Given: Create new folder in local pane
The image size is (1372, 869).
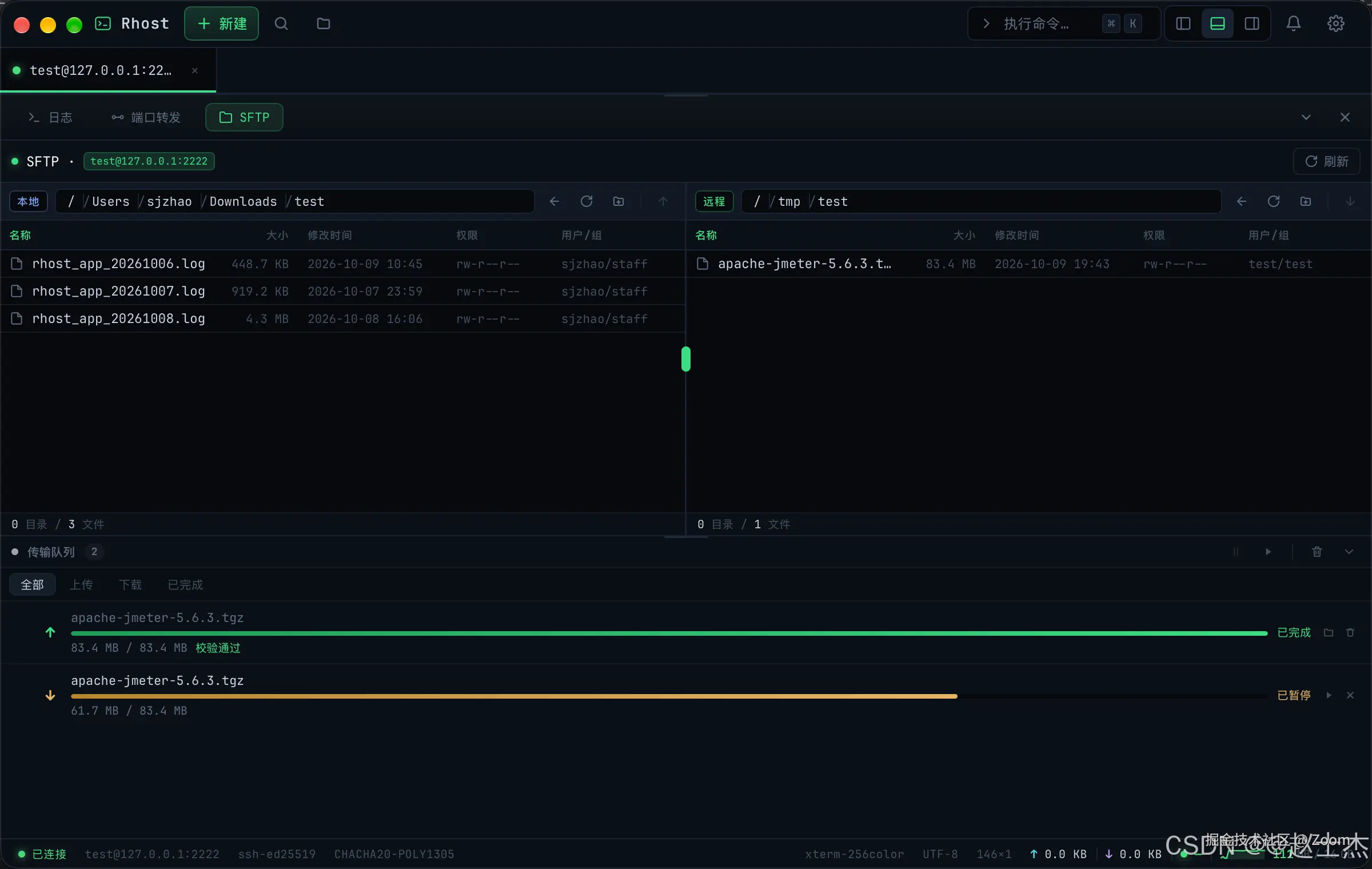Looking at the screenshot, I should [619, 201].
